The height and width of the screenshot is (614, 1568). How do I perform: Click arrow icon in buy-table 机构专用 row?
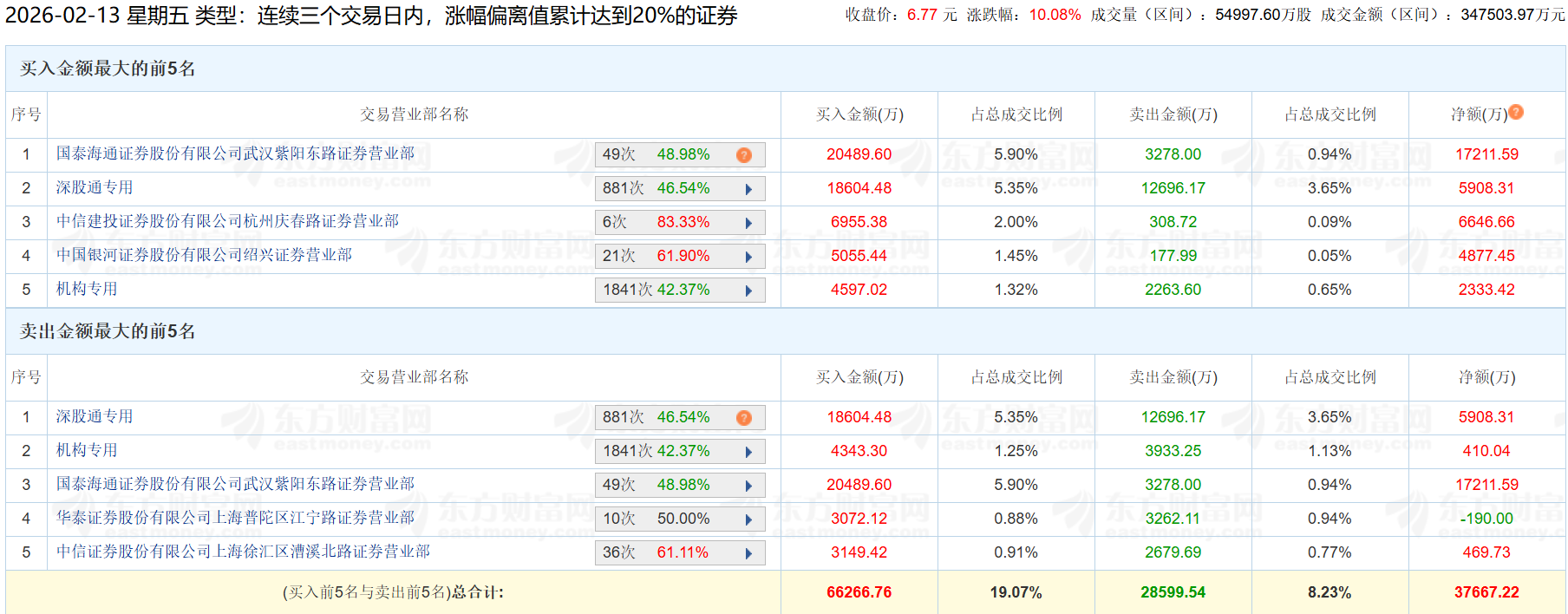748,291
